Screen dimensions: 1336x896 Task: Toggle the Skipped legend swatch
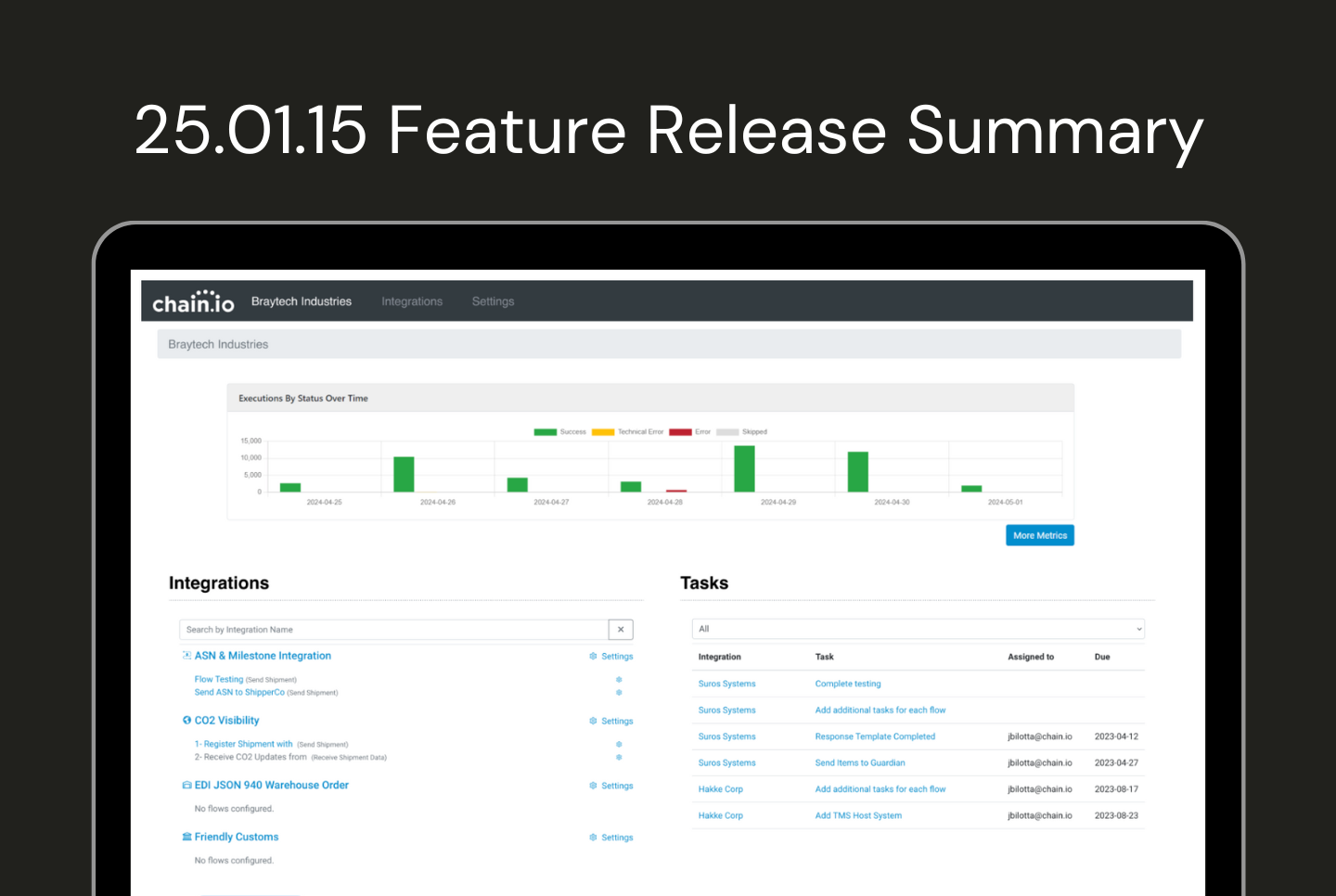point(727,432)
